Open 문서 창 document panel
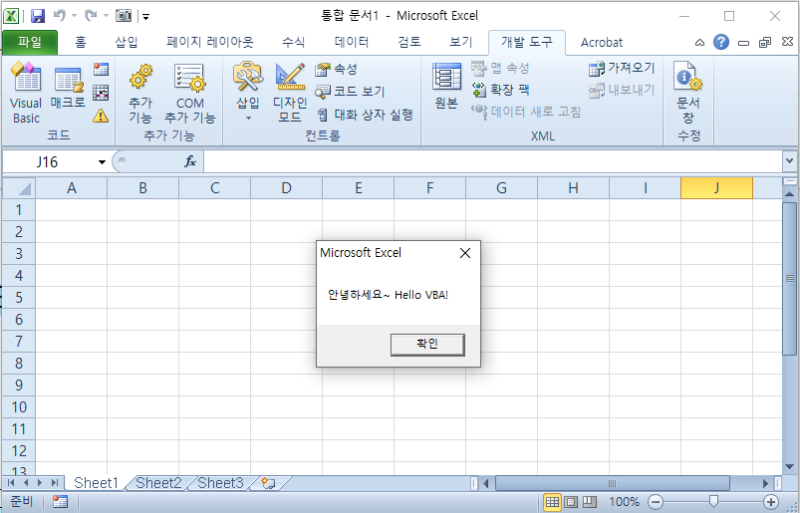Image resolution: width=800 pixels, height=513 pixels. (688, 93)
